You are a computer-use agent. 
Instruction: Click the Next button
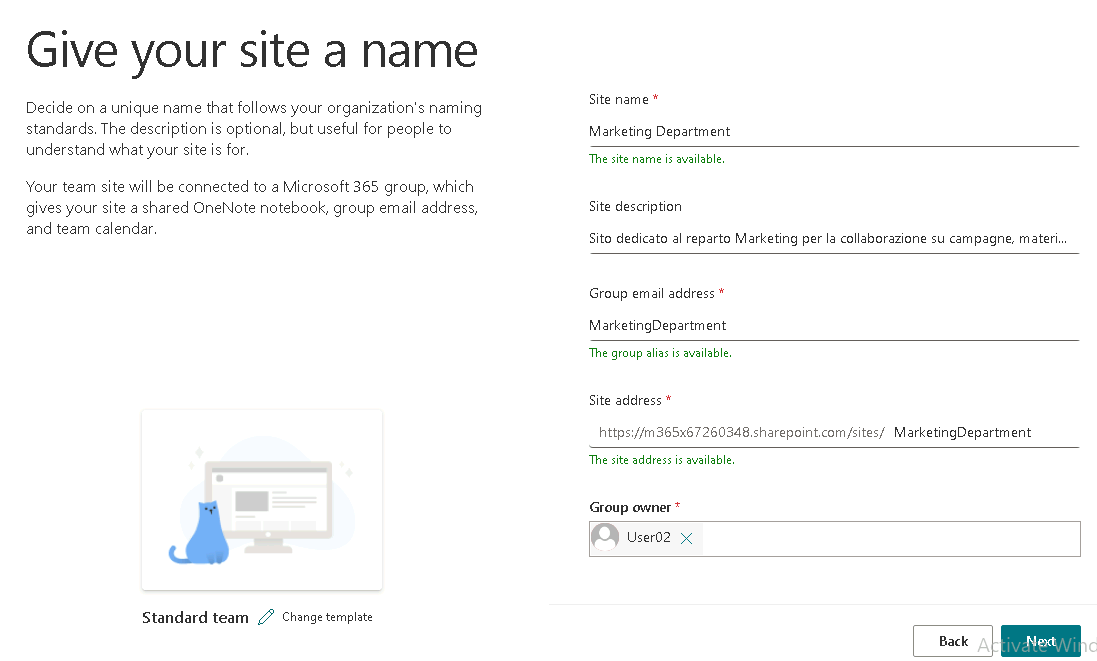coord(1040,641)
